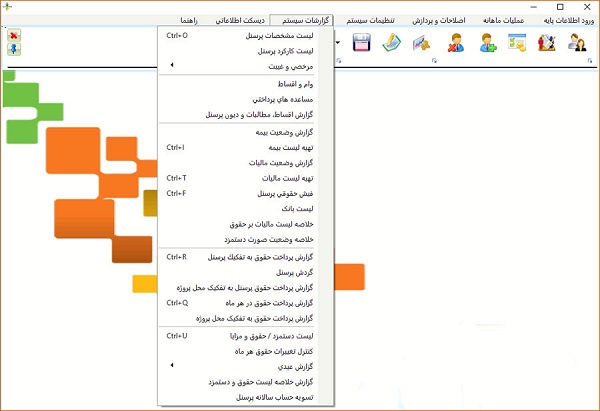The height and width of the screenshot is (411, 600).
Task: Close the application window
Action: click(x=587, y=7)
